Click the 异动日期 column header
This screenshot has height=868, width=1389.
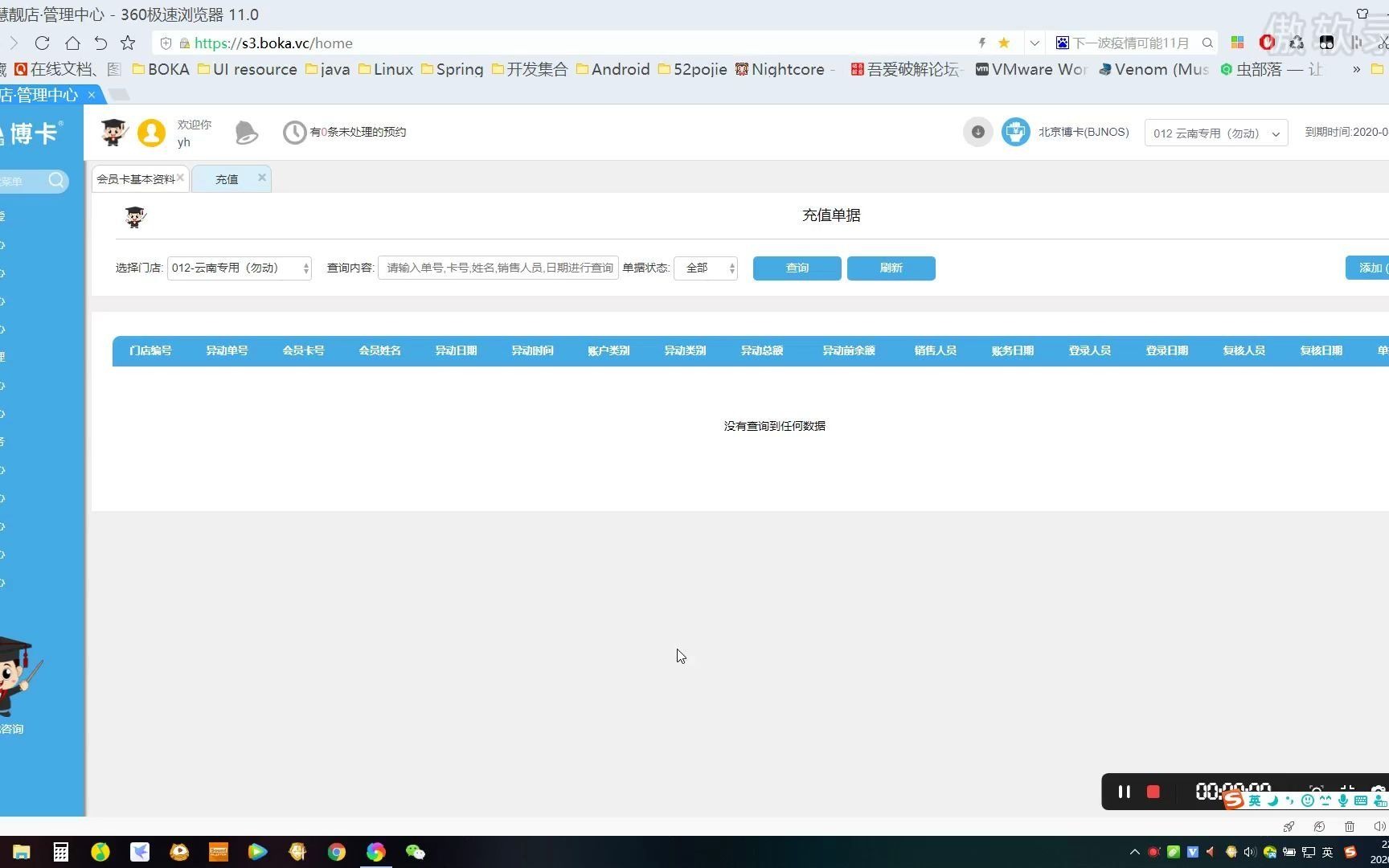(x=456, y=351)
